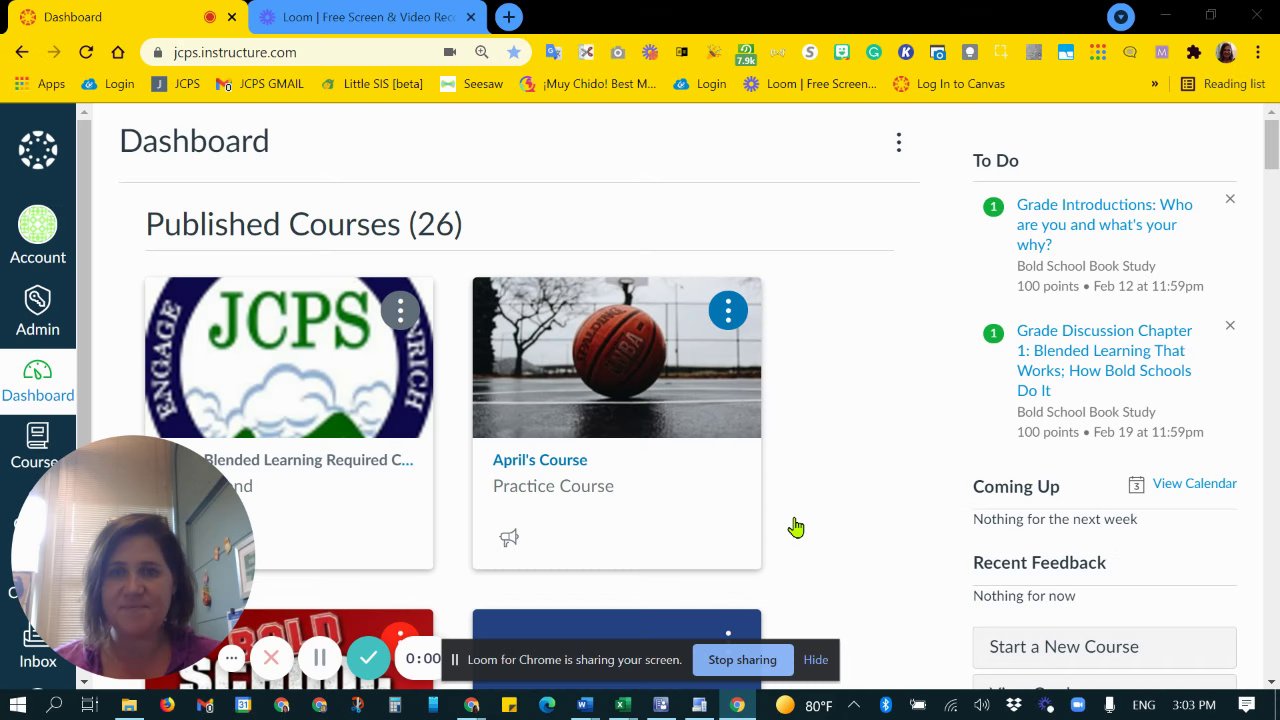Open a new browser tab
The height and width of the screenshot is (720, 1280).
pyautogui.click(x=509, y=17)
